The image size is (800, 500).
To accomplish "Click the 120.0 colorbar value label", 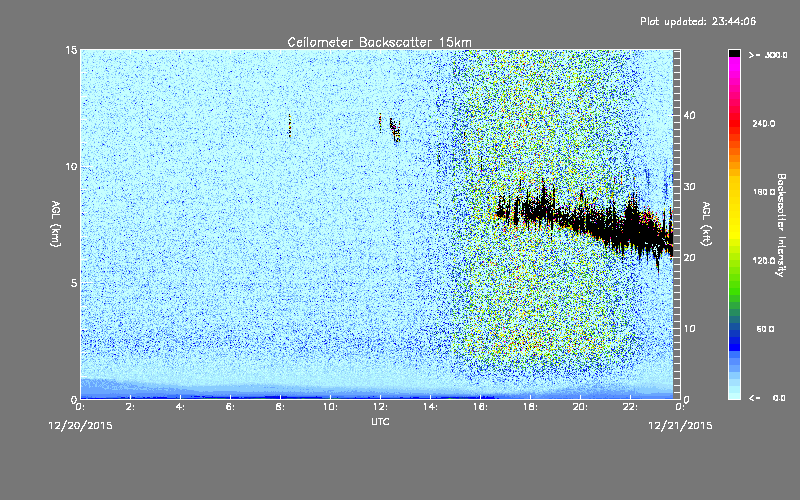I will (764, 260).
